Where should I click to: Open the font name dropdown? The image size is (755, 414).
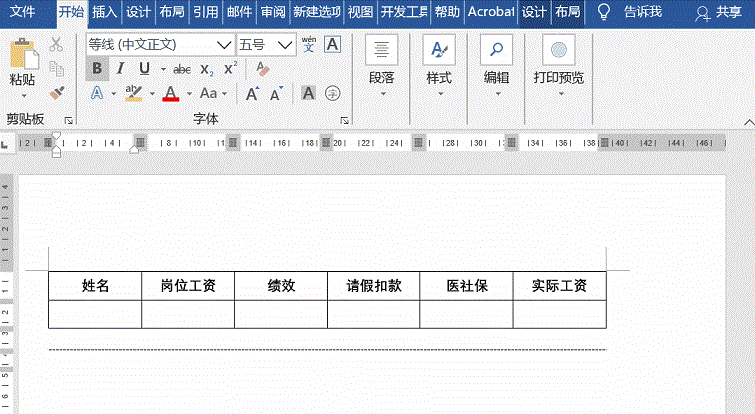point(223,45)
